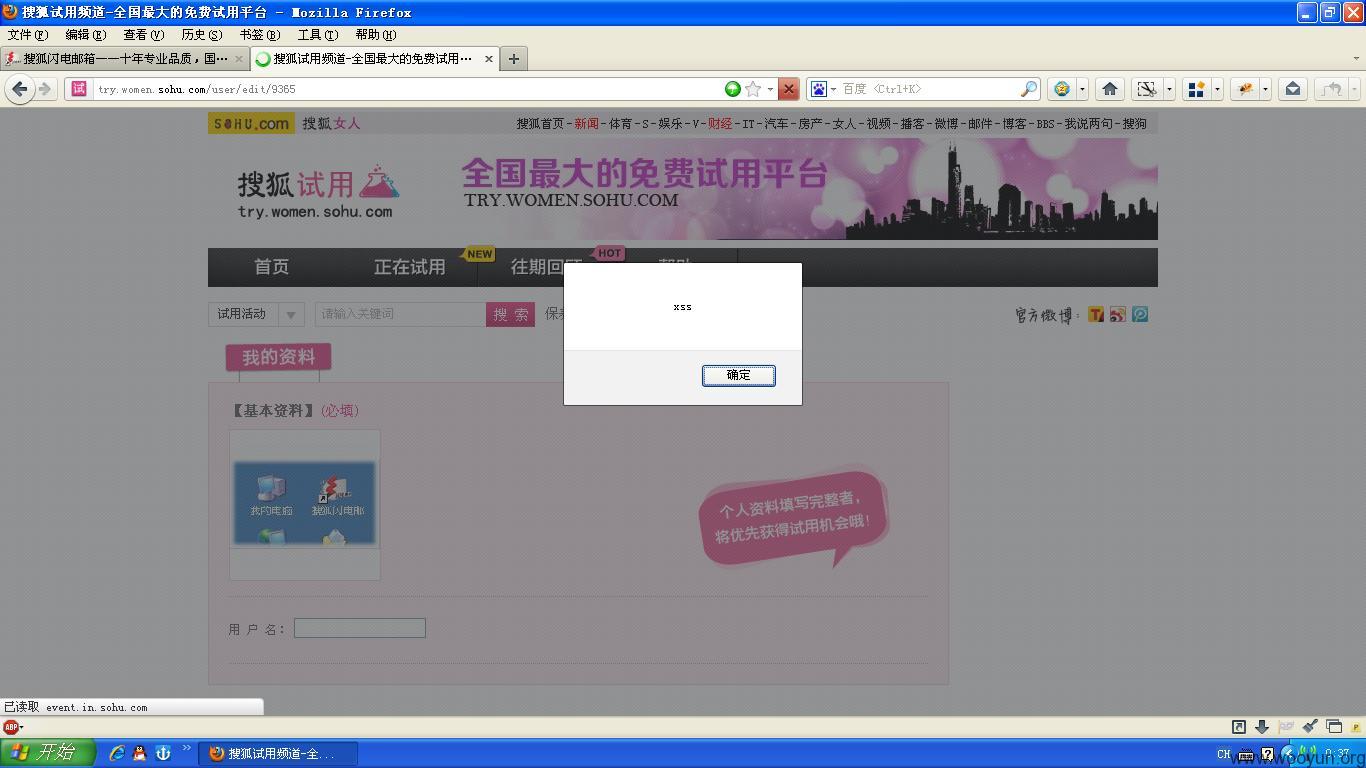The width and height of the screenshot is (1366, 768).
Task: Click the stacked windows icon in status bar
Action: (1334, 727)
